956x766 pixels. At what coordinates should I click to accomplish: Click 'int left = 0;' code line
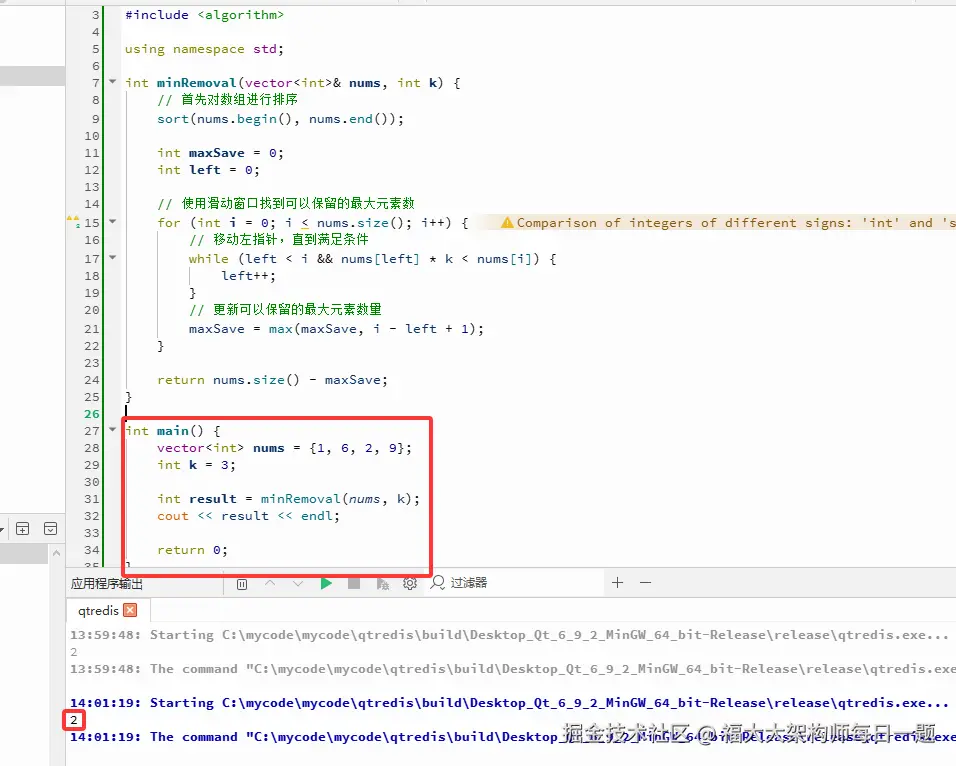click(x=208, y=170)
